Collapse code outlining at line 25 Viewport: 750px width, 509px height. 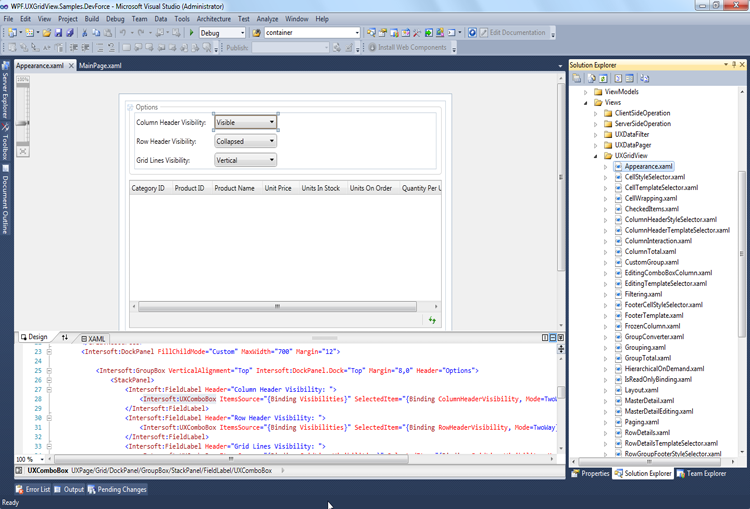[x=49, y=371]
